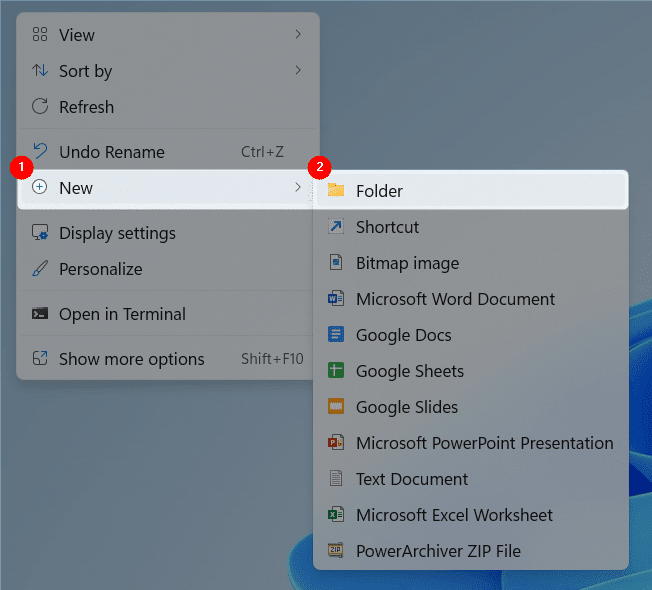This screenshot has width=652, height=590.
Task: Click the Refresh circular arrow icon
Action: [40, 106]
